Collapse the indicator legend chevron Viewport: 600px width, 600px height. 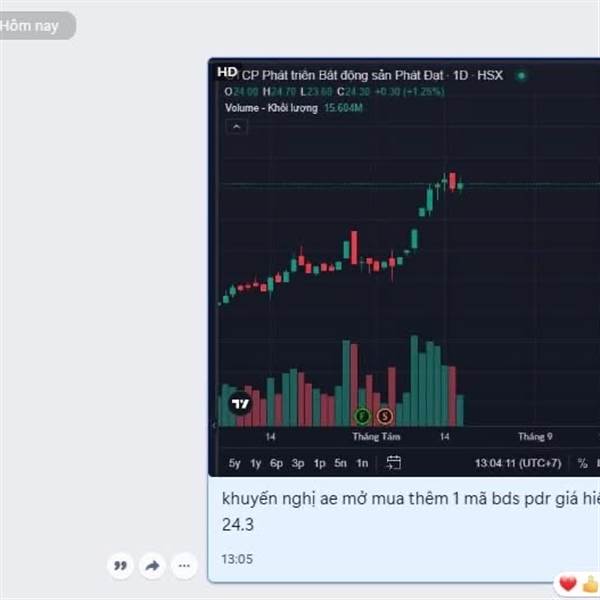[236, 127]
